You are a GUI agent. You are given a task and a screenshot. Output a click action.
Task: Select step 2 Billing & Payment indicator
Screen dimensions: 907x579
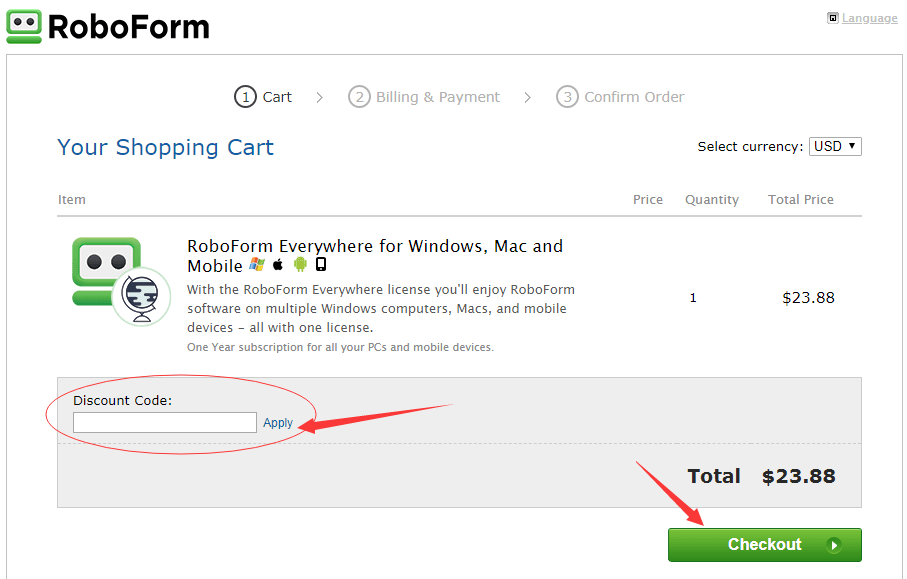click(359, 96)
